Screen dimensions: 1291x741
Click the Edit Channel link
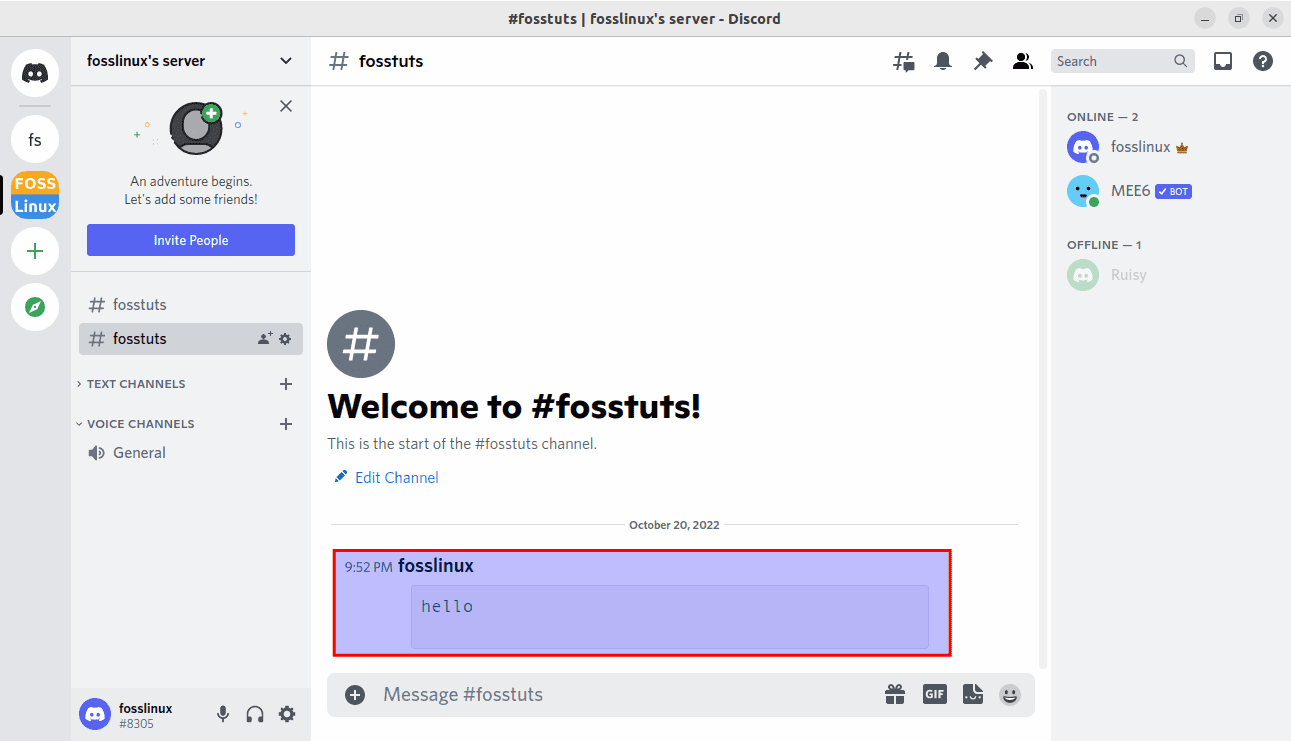click(x=386, y=478)
